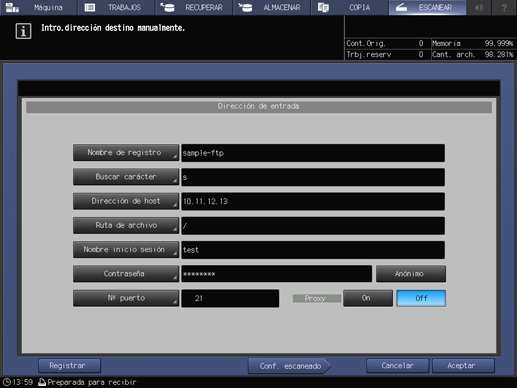Select the COPIA tab
This screenshot has width=517, height=388.
point(349,7)
